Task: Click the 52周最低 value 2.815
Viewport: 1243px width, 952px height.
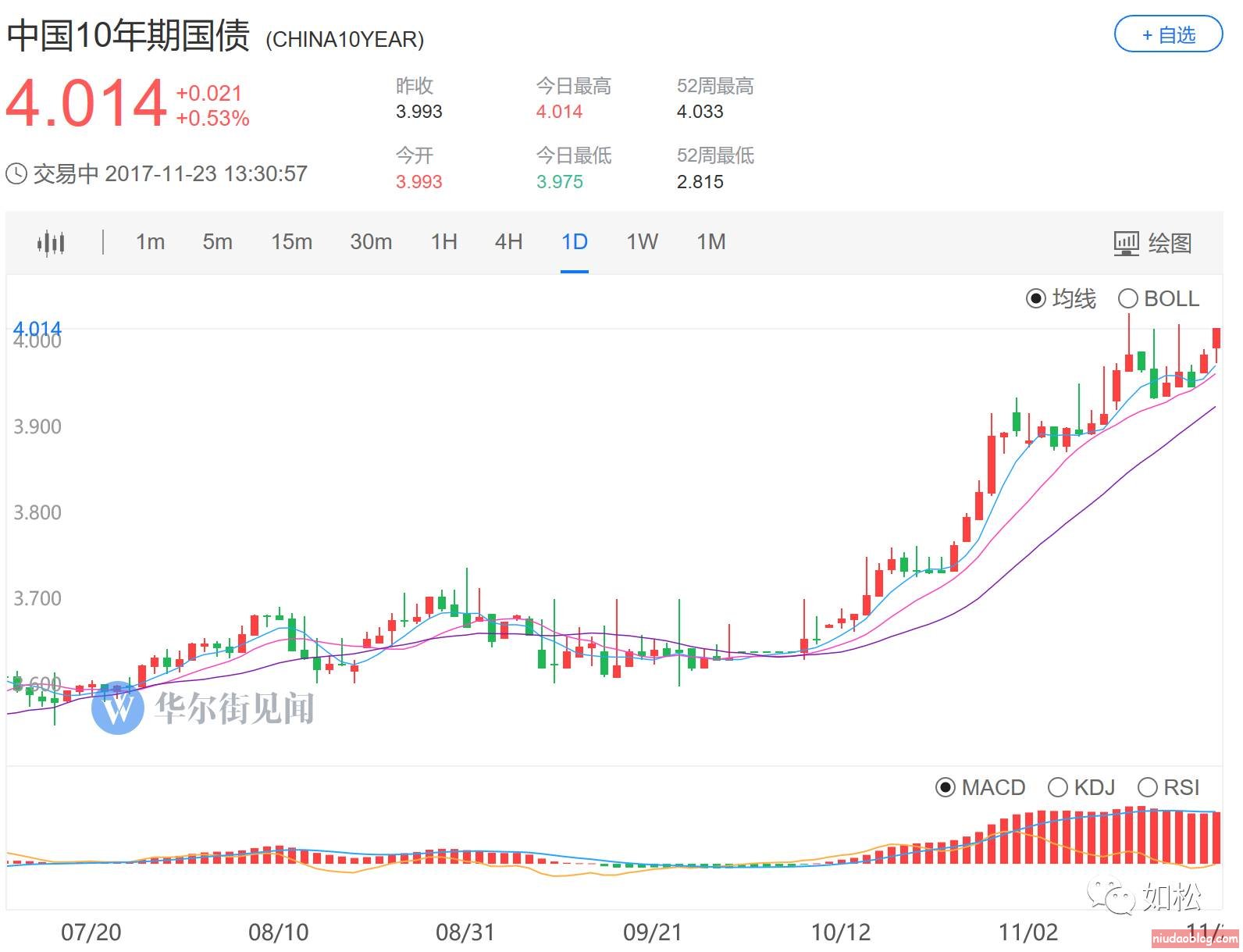Action: pos(700,182)
